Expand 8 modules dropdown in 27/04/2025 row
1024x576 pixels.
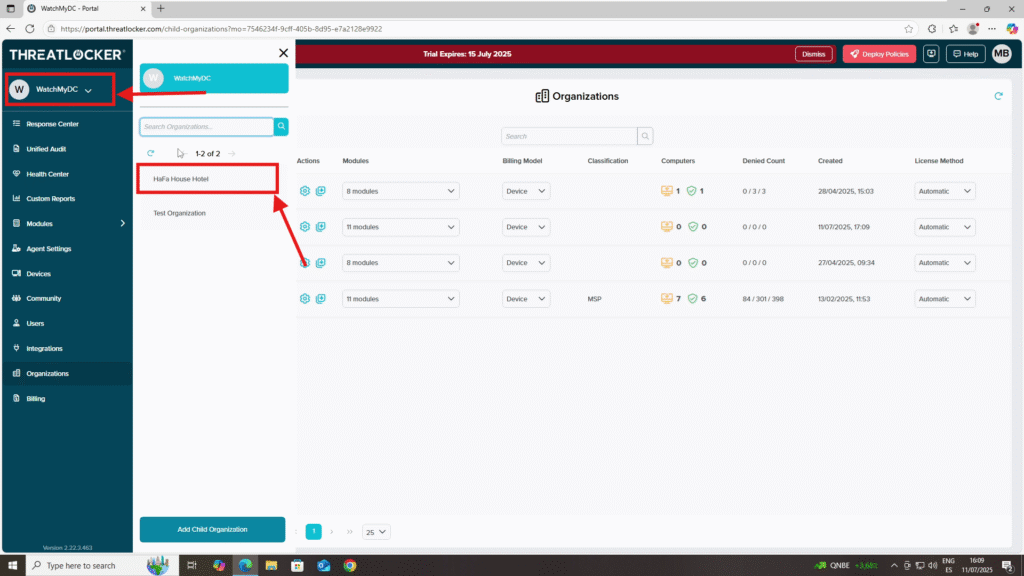pos(400,263)
